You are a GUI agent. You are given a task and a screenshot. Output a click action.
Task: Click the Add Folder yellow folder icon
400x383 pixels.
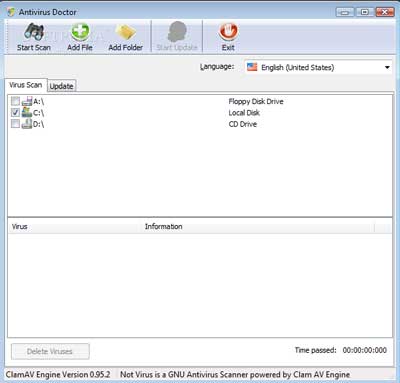pyautogui.click(x=125, y=33)
